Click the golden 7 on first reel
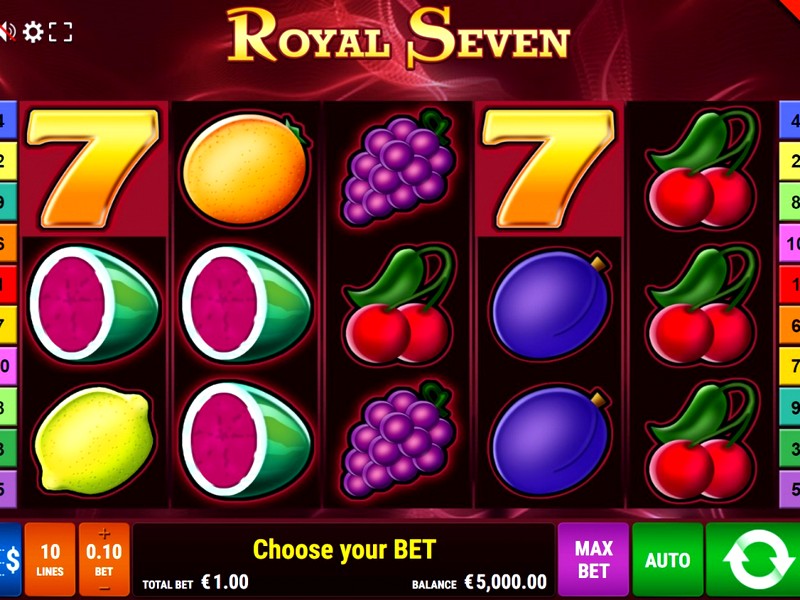Screen dimensions: 800x600 tap(93, 168)
